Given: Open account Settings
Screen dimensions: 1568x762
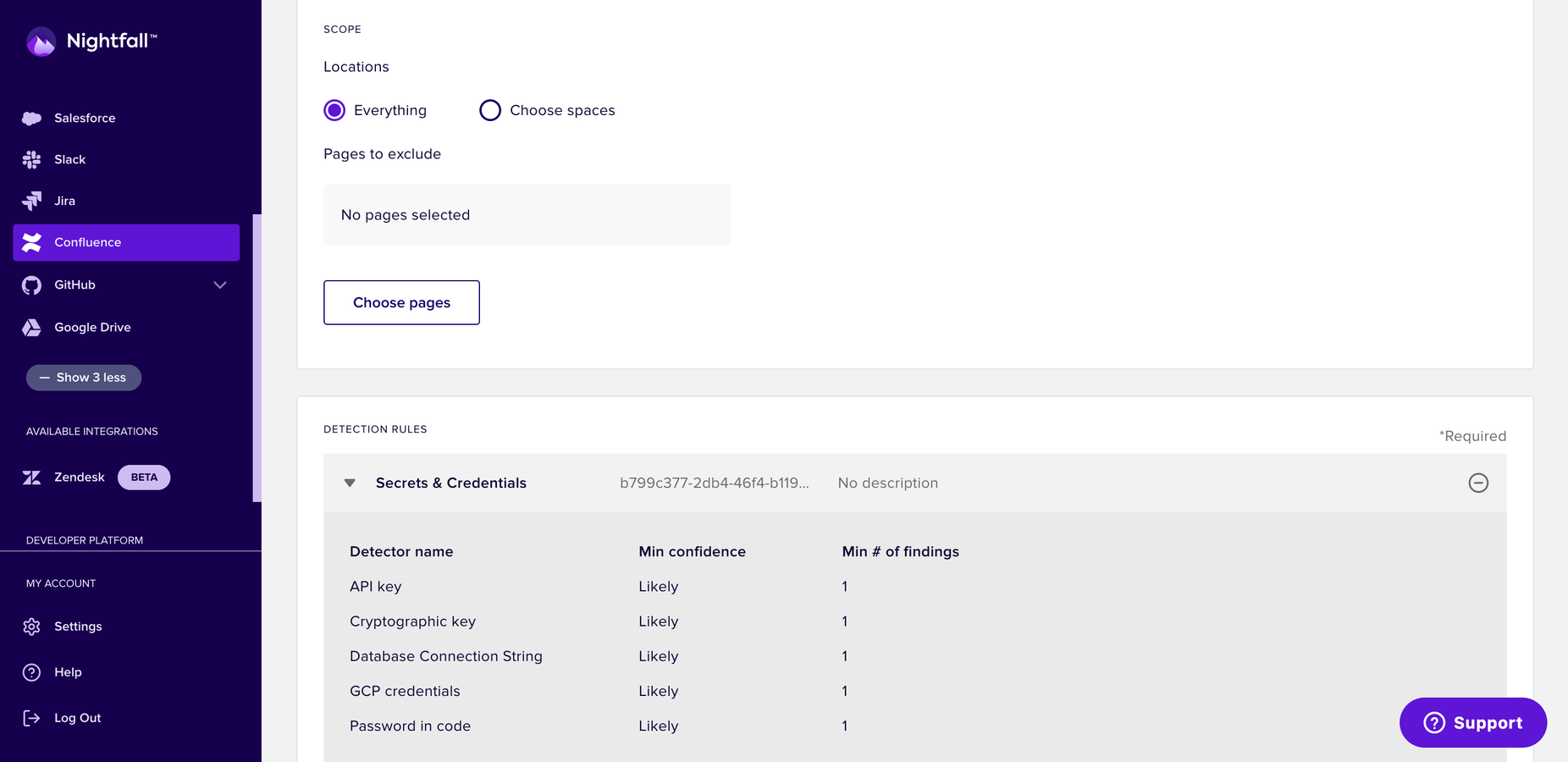Looking at the screenshot, I should [x=78, y=627].
